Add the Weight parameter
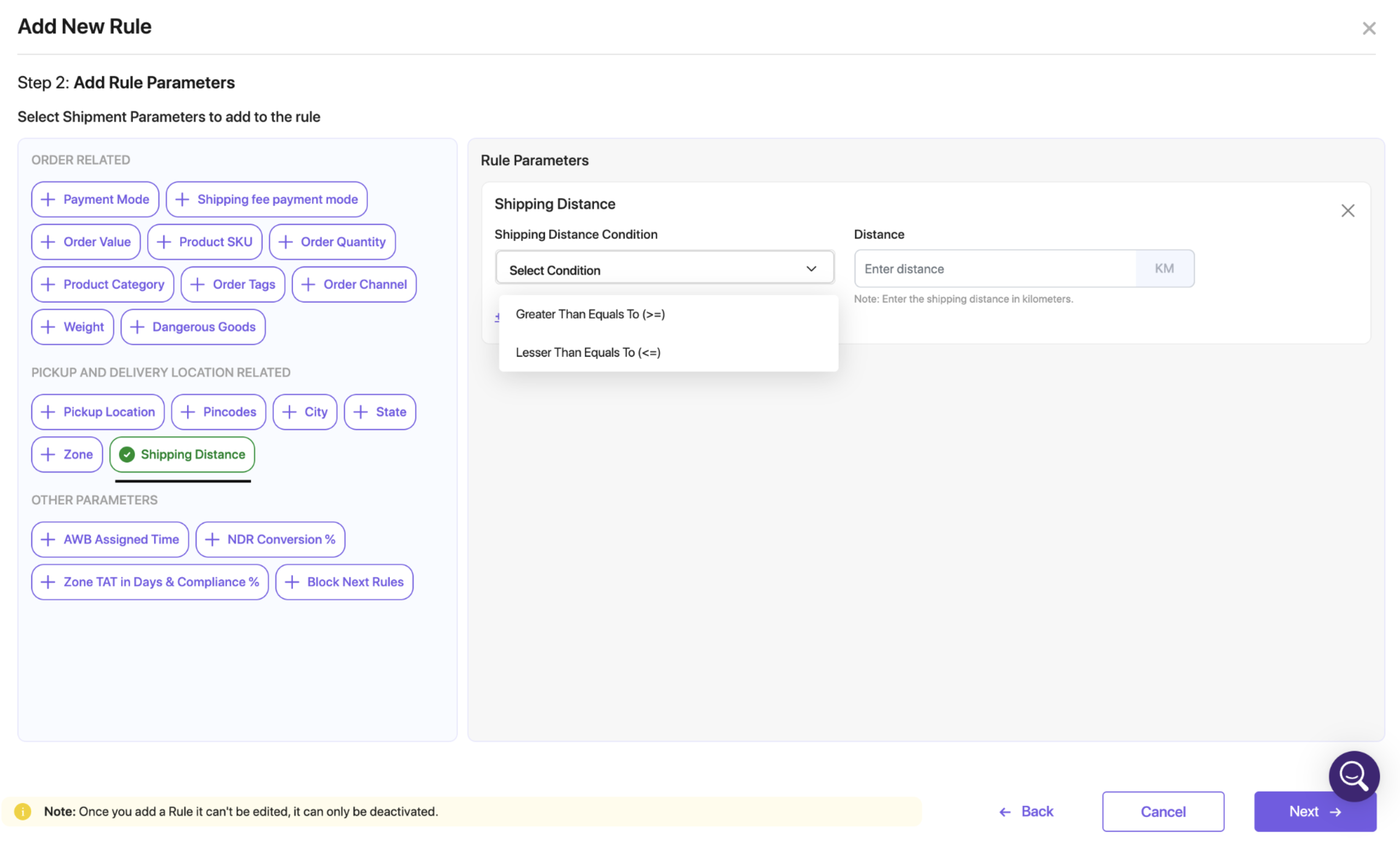The width and height of the screenshot is (1400, 860). pos(73,327)
